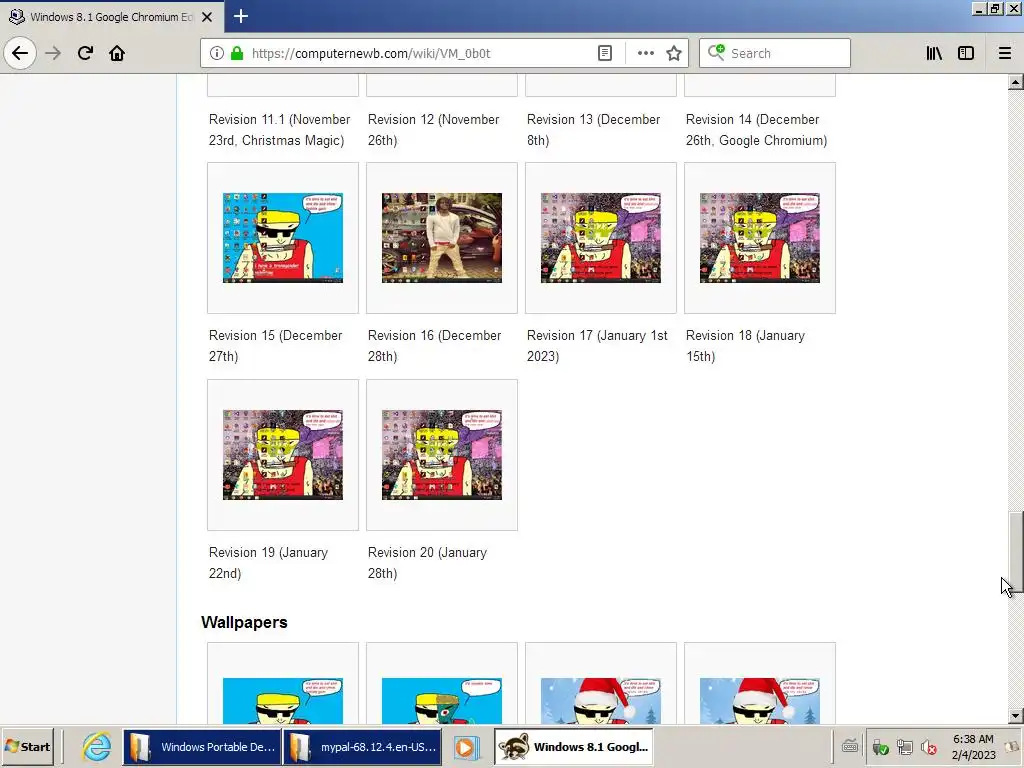Open the third wallpaper with Santa hat
The image size is (1024, 768).
click(x=601, y=701)
